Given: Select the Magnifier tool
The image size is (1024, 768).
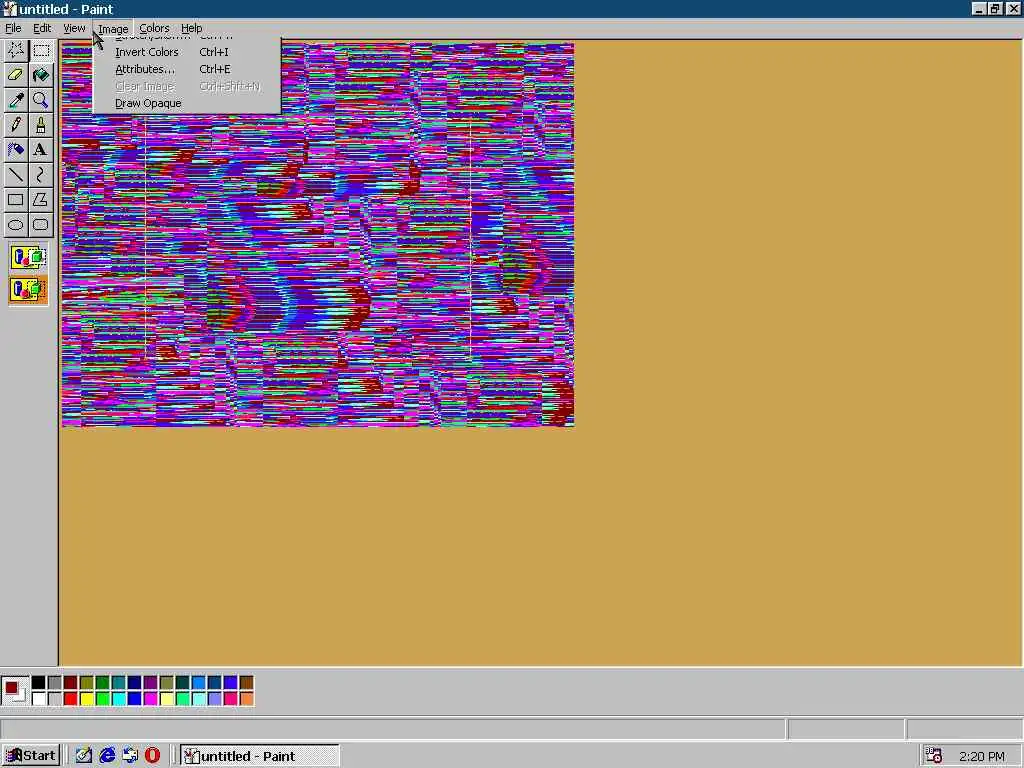Looking at the screenshot, I should 40,100.
